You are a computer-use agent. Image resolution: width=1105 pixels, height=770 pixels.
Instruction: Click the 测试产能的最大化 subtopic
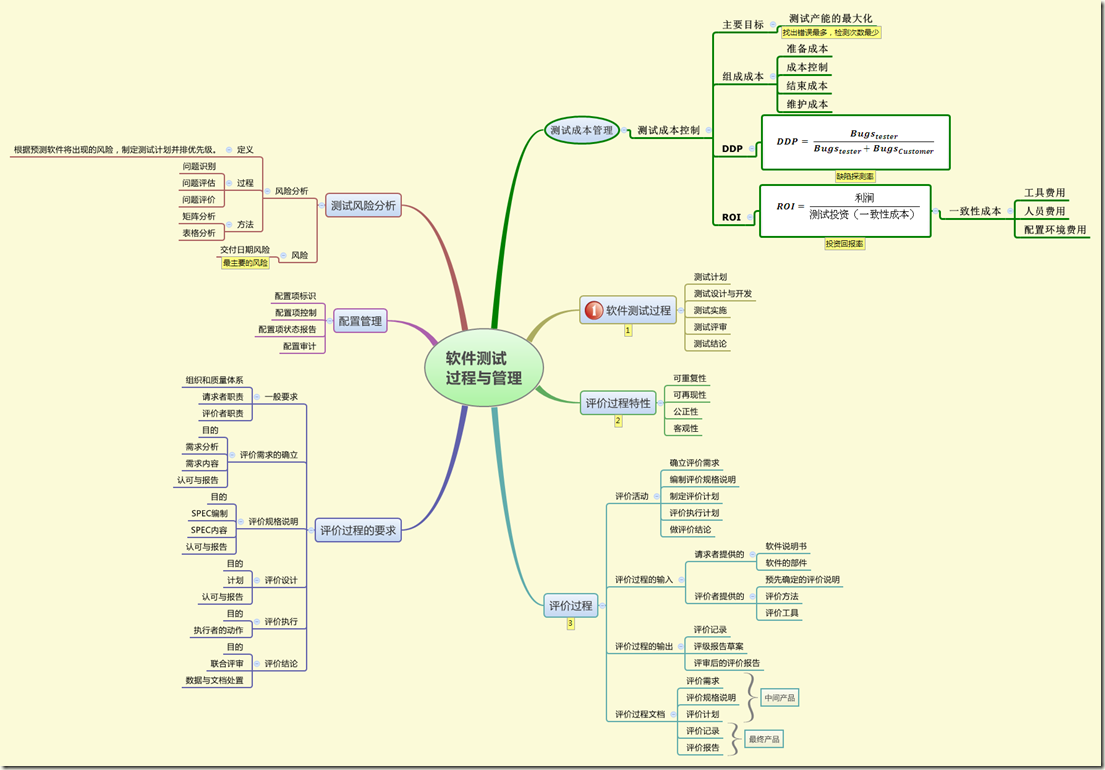[830, 18]
